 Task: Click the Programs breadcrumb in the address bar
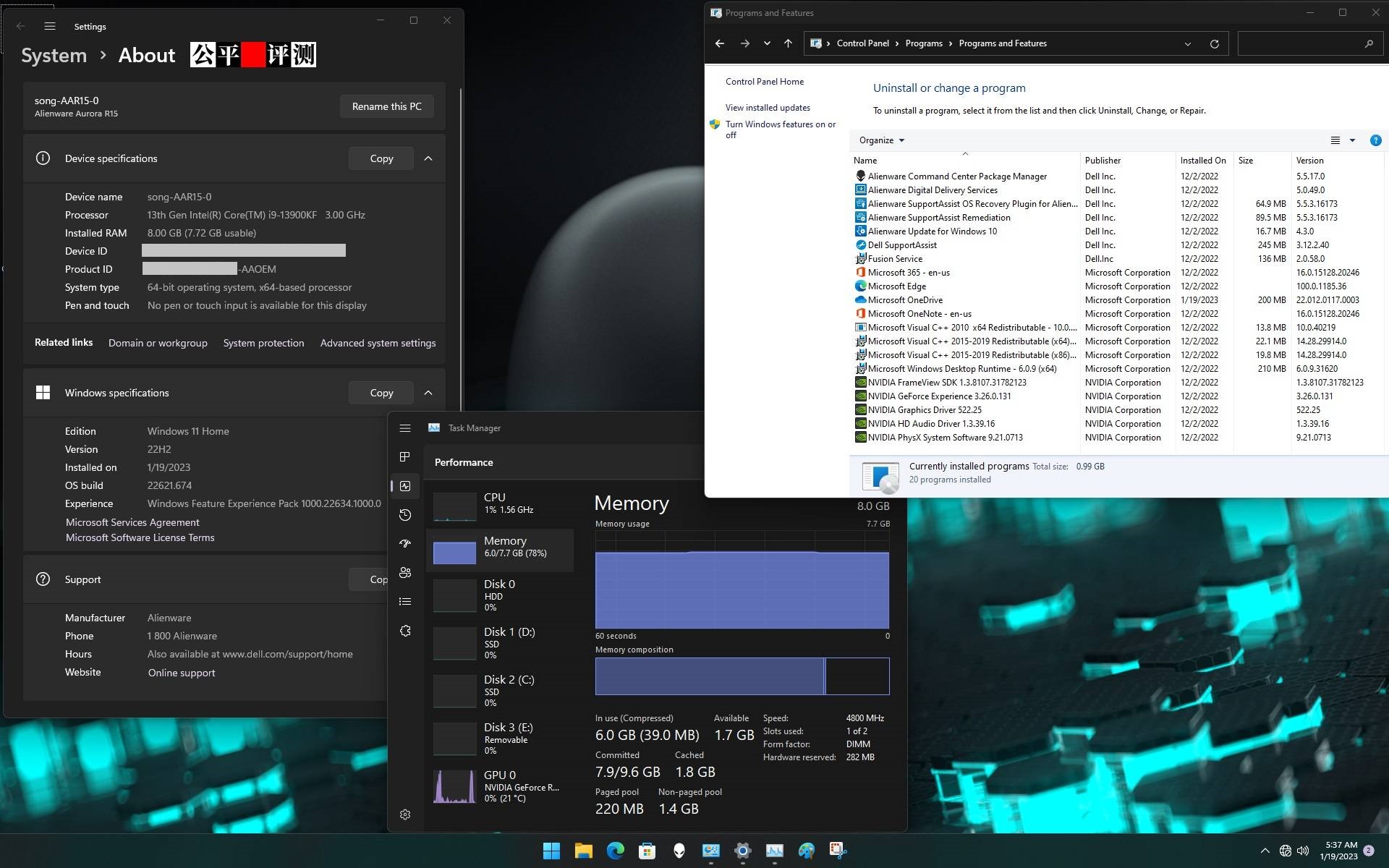[x=923, y=43]
